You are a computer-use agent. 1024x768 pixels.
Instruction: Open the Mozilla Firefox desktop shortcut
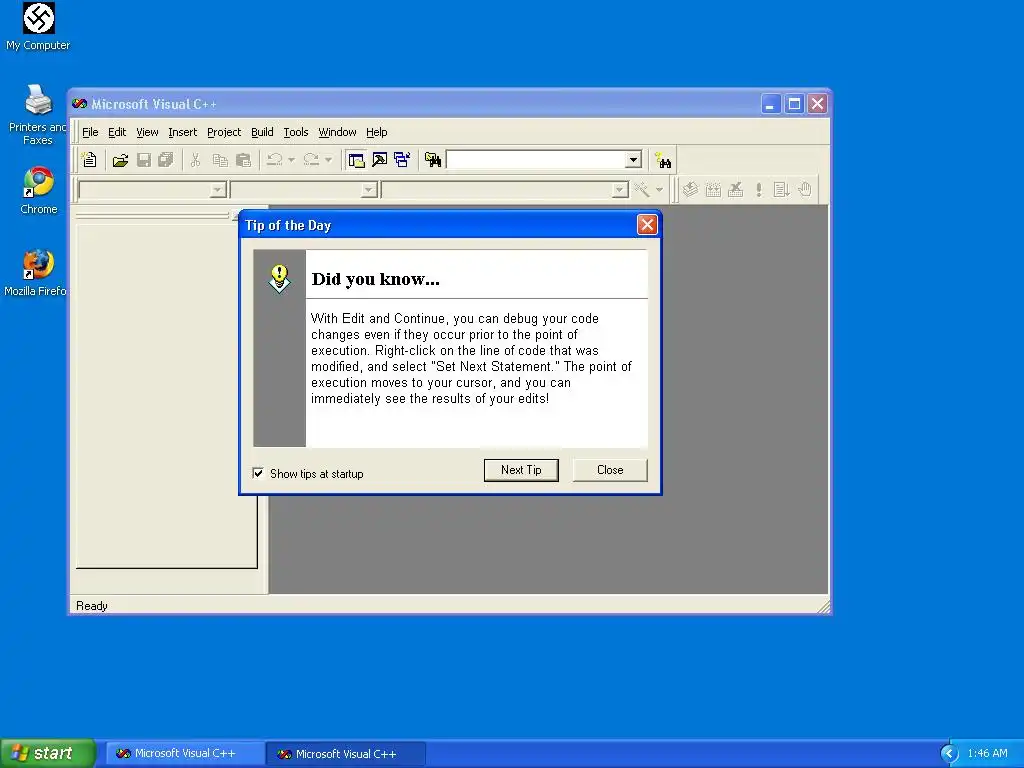[36, 272]
